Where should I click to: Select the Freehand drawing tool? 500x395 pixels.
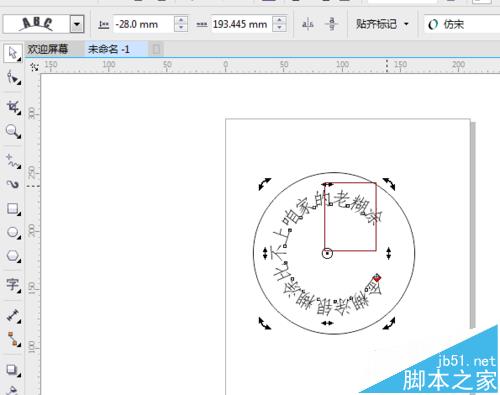tap(13, 161)
